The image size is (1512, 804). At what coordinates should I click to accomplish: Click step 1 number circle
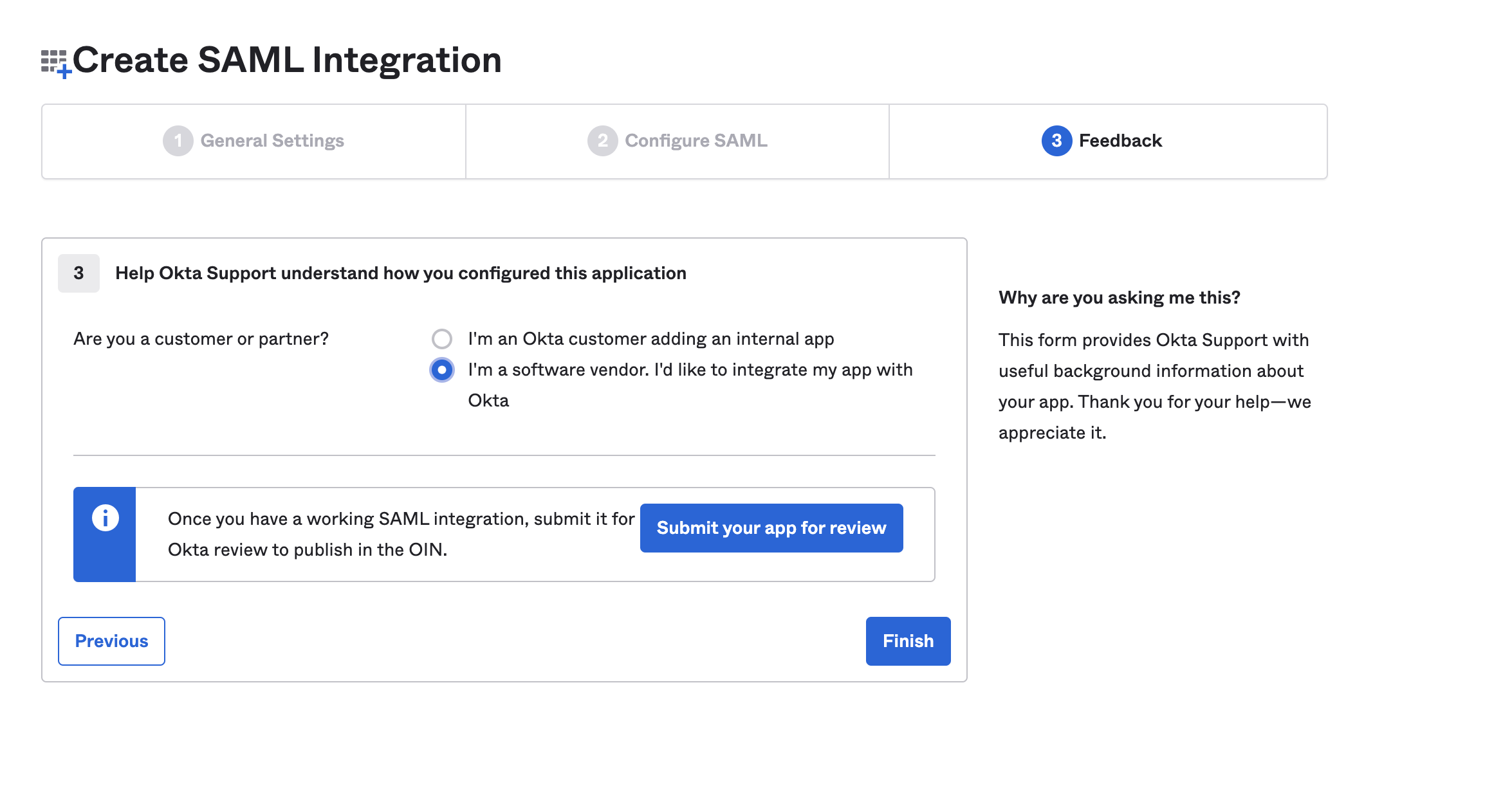pos(178,141)
